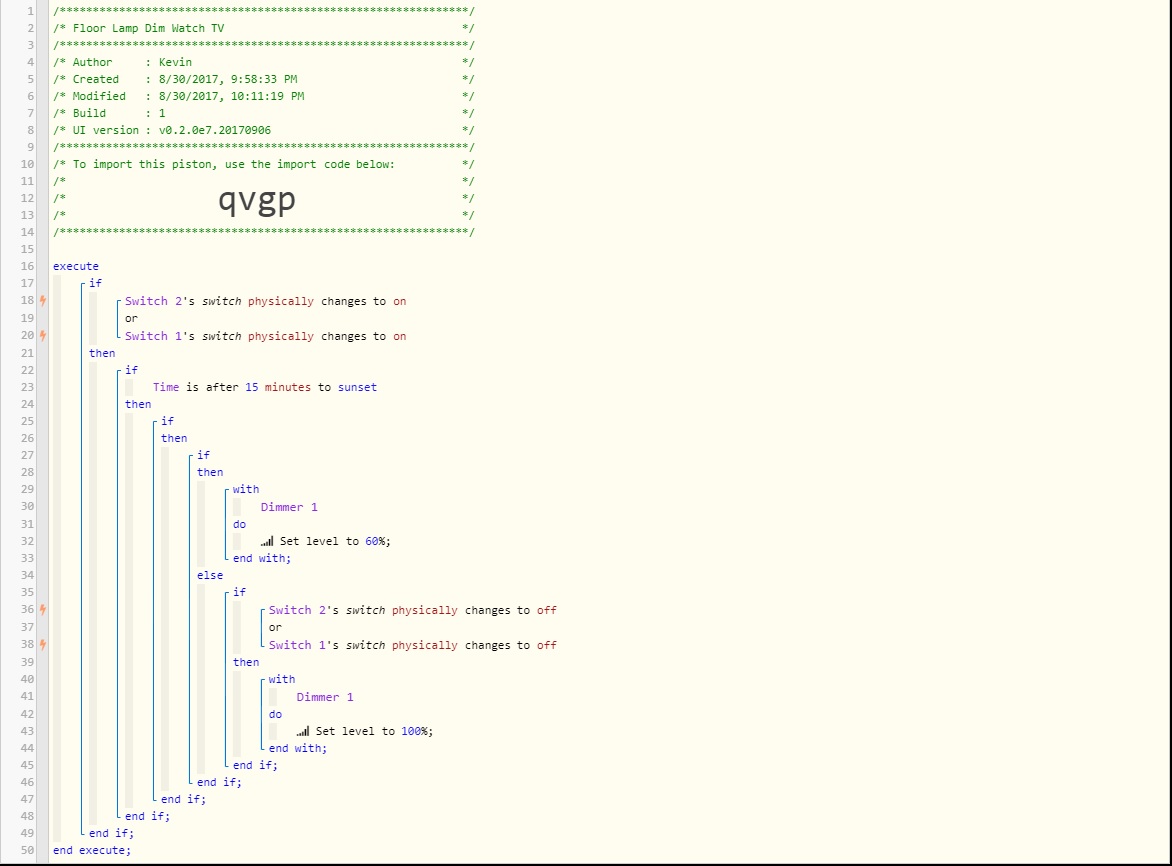Image resolution: width=1172 pixels, height=866 pixels.
Task: Click 'end execute;' on line 50
Action: [x=92, y=850]
